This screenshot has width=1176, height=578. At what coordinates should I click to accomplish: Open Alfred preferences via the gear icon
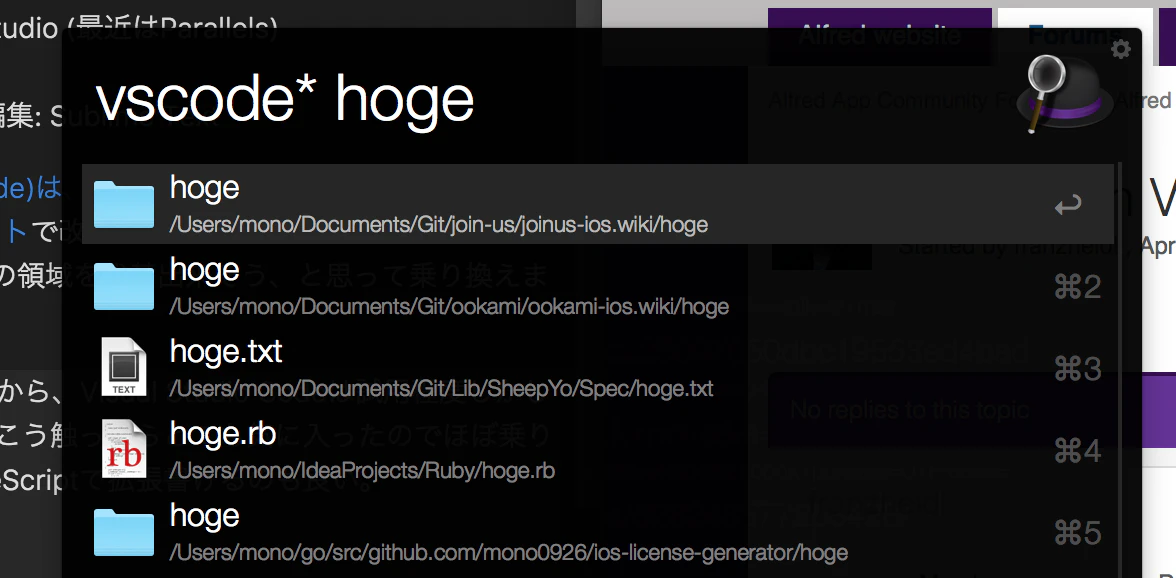1120,49
